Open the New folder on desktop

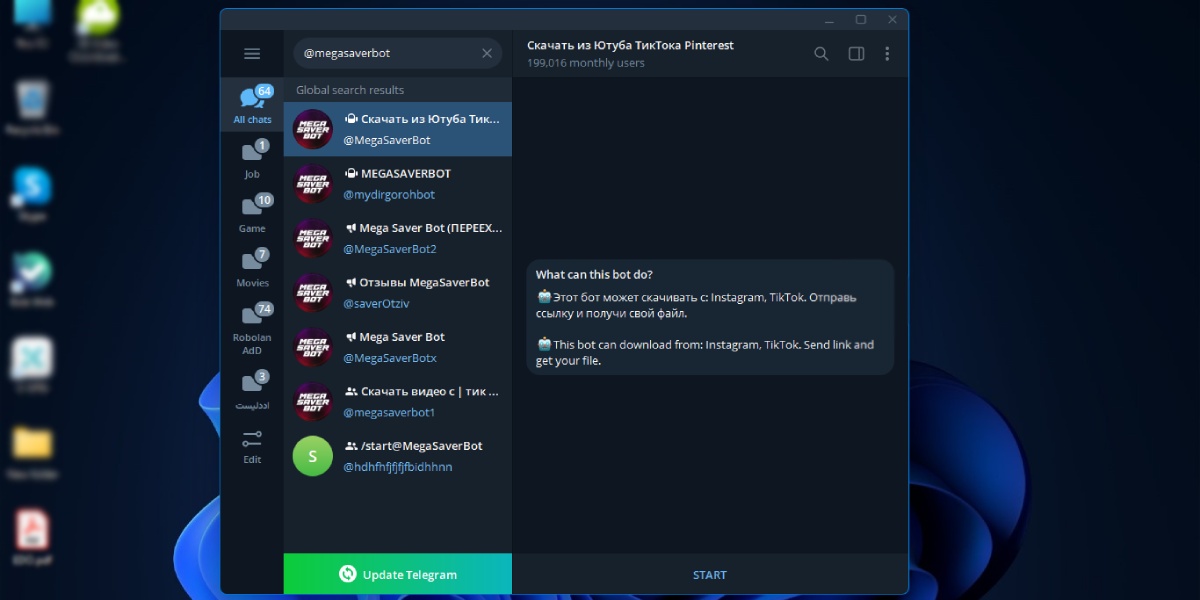[x=32, y=452]
